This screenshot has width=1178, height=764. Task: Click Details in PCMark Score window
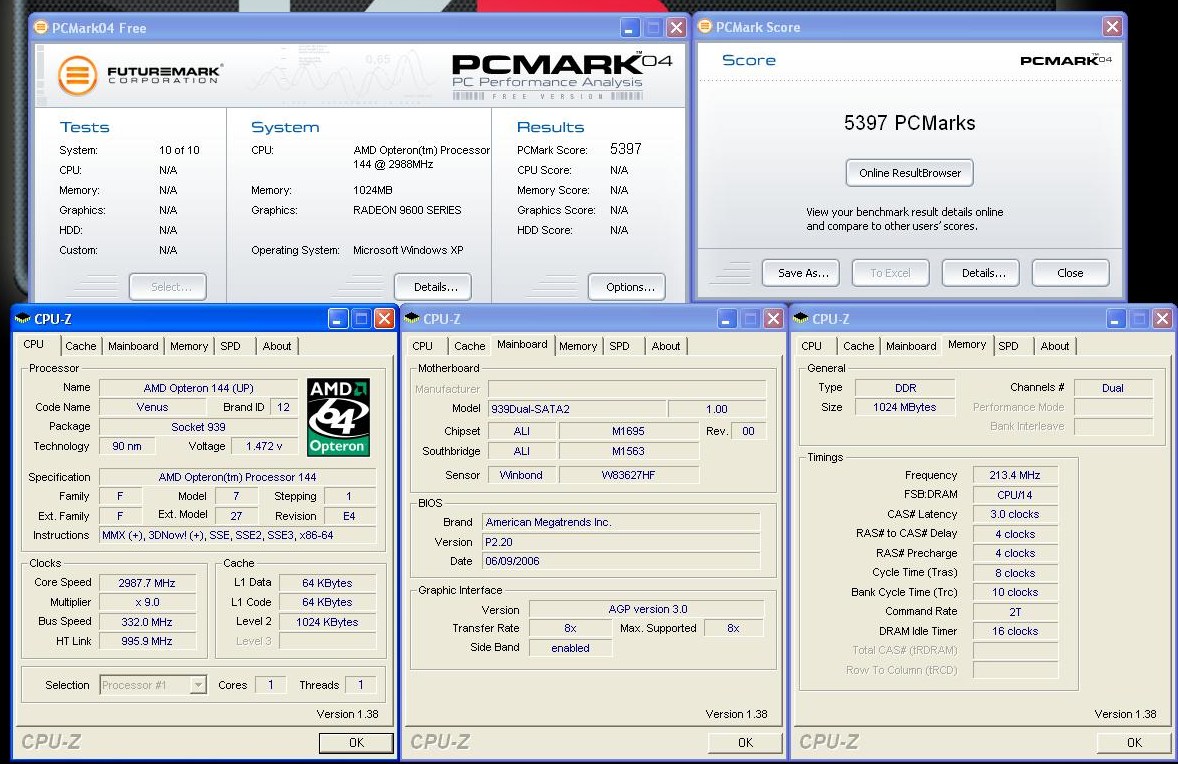(980, 273)
